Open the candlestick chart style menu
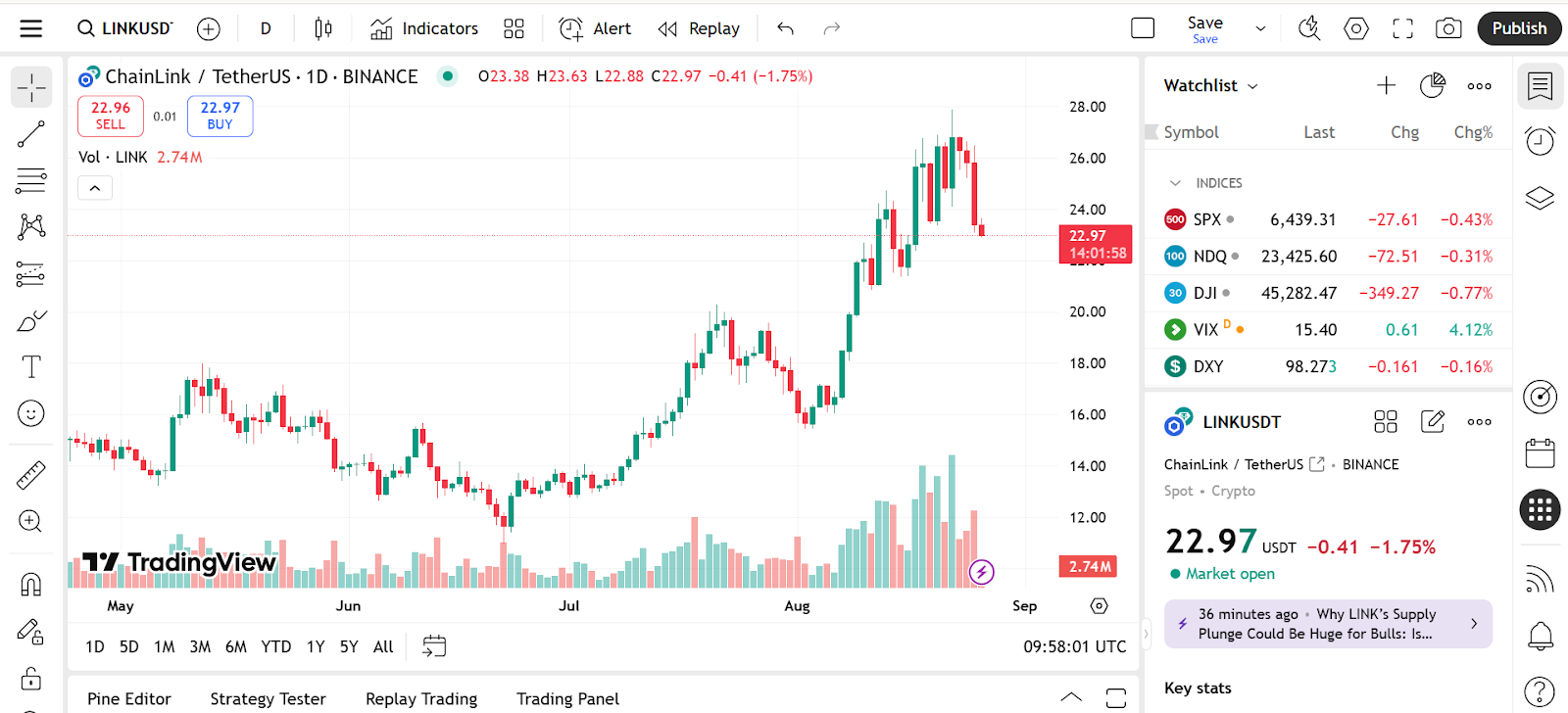 tap(323, 28)
